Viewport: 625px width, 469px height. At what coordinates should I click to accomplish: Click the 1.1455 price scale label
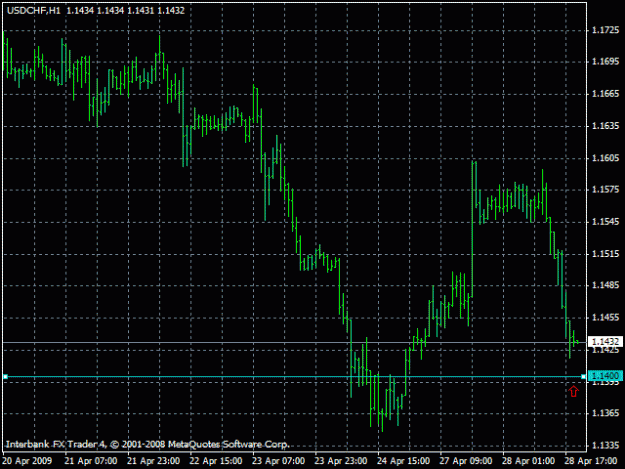tap(606, 317)
